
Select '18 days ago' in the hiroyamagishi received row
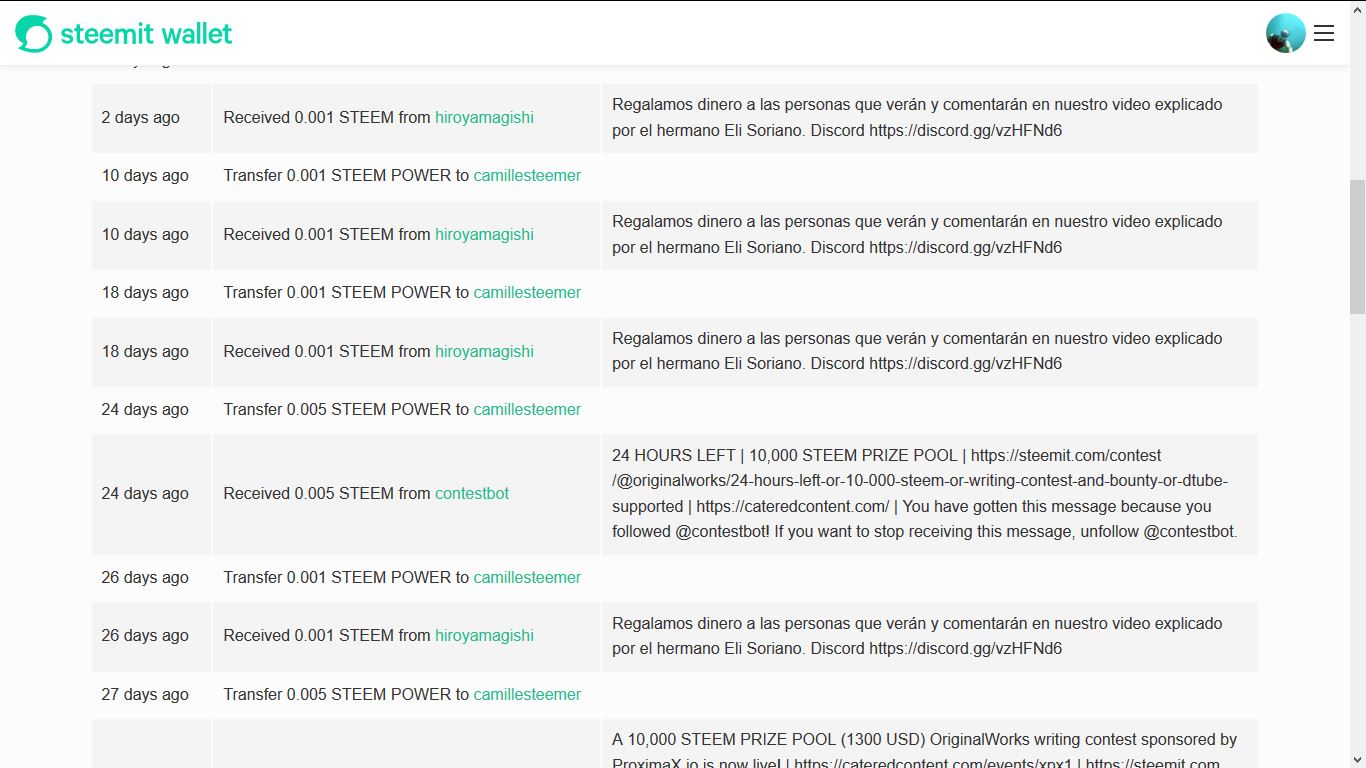(x=145, y=351)
